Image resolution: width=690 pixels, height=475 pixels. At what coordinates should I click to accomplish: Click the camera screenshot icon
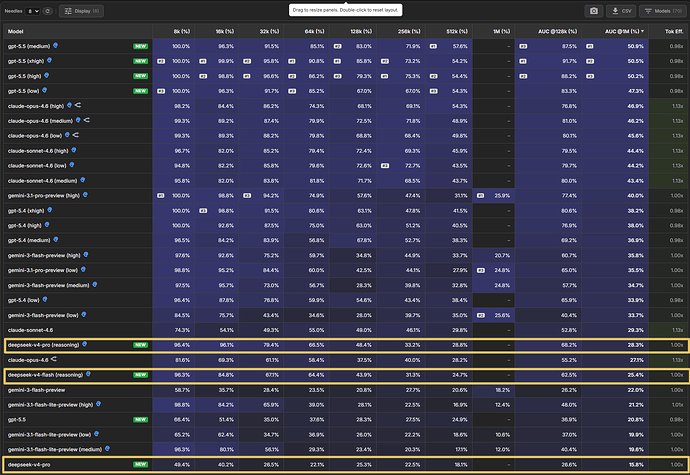[x=594, y=11]
